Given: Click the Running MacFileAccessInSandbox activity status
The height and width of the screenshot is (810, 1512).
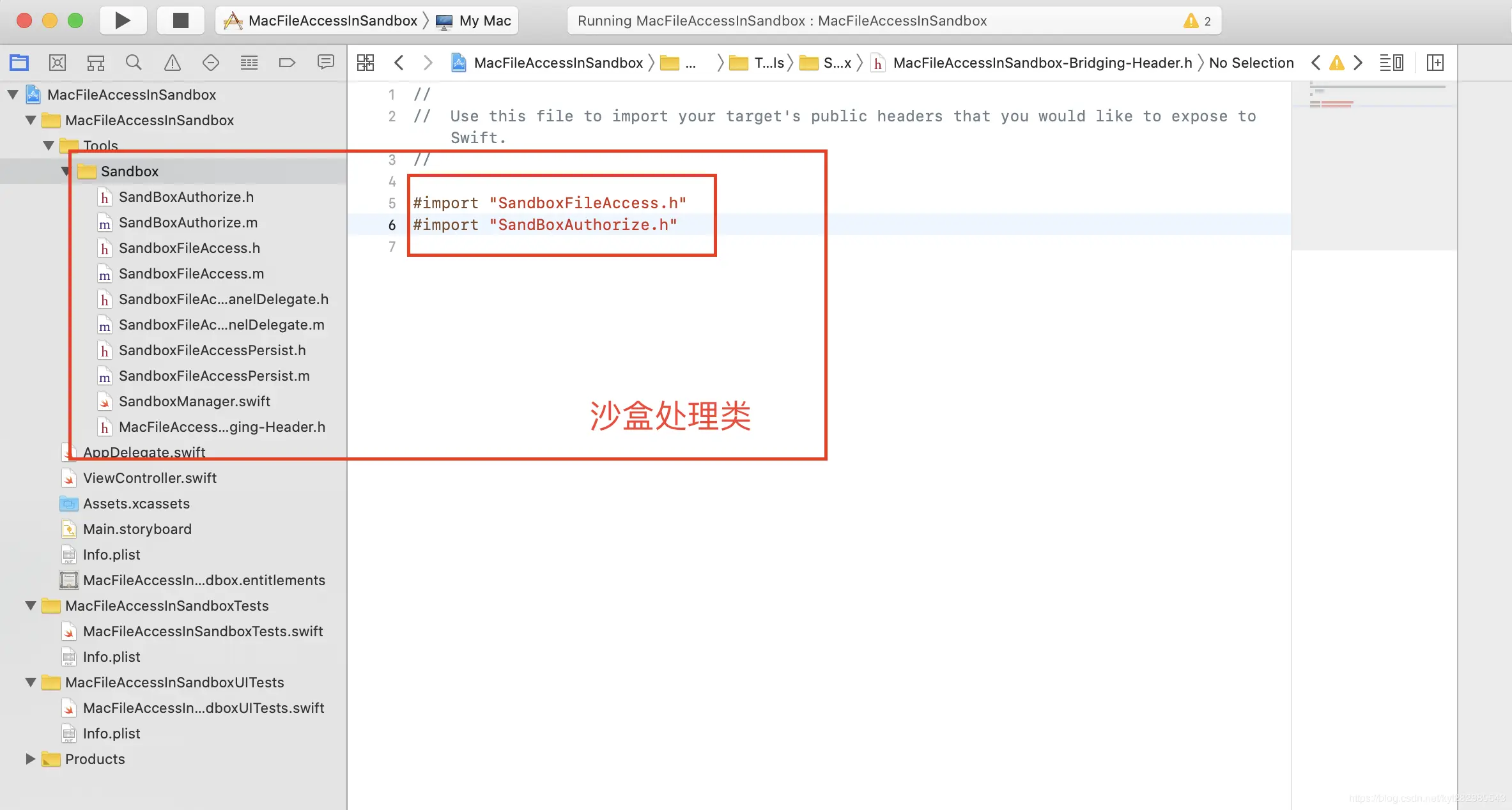Looking at the screenshot, I should point(782,20).
